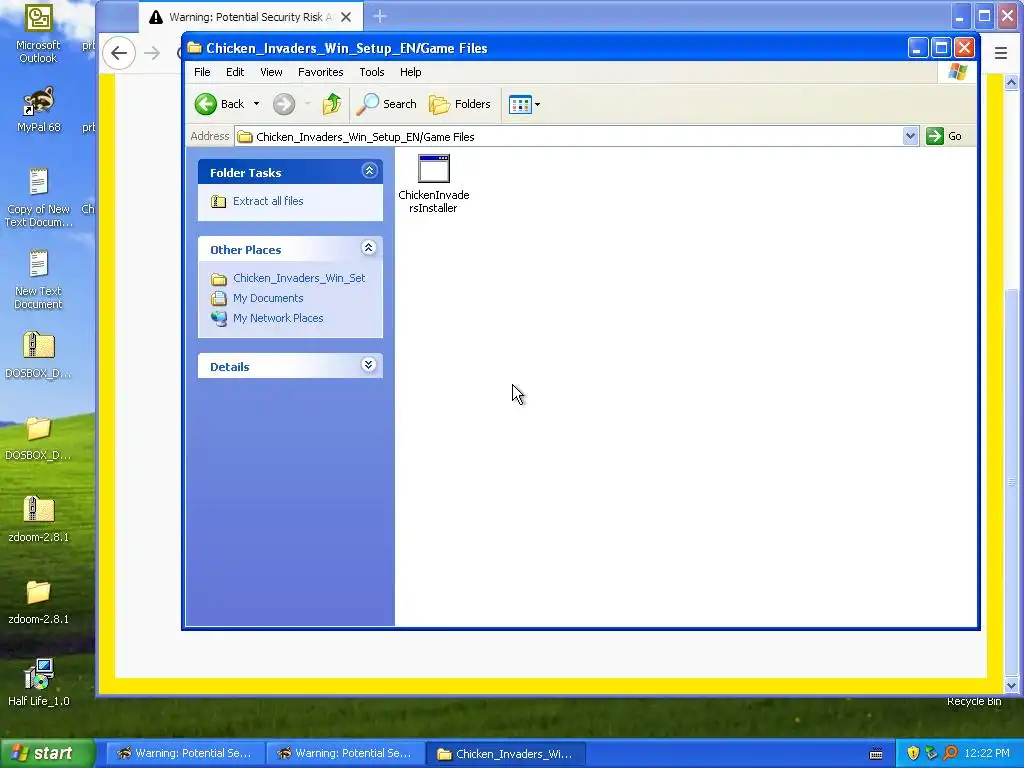Open a new browser tab
The width and height of the screenshot is (1024, 768).
click(x=379, y=17)
